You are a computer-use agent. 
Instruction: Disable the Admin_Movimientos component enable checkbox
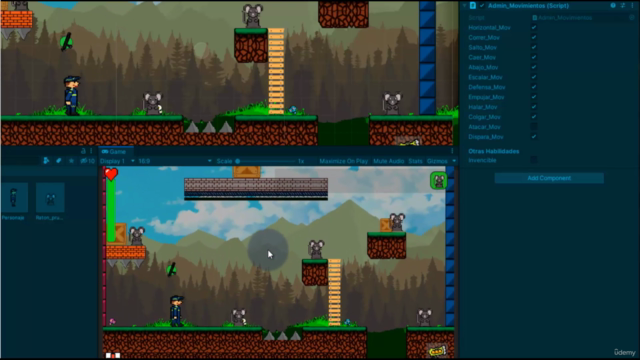tap(482, 6)
